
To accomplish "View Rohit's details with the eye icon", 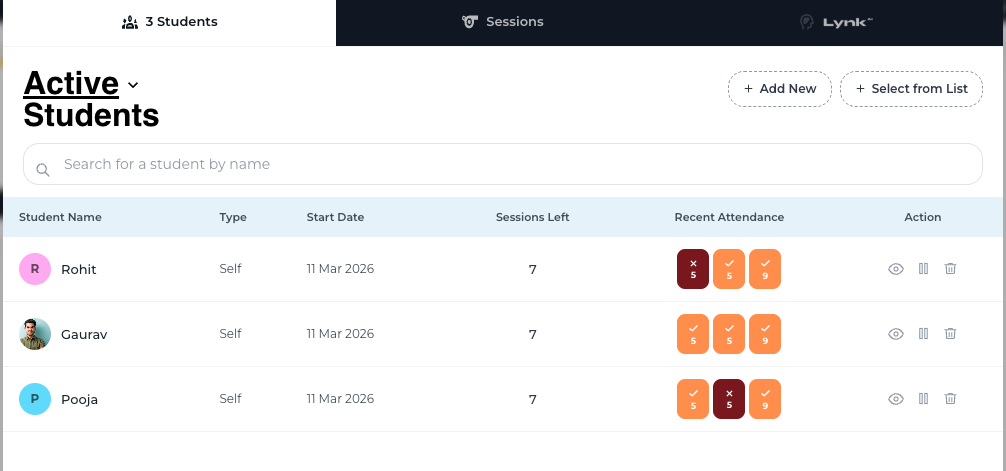I will (x=896, y=269).
